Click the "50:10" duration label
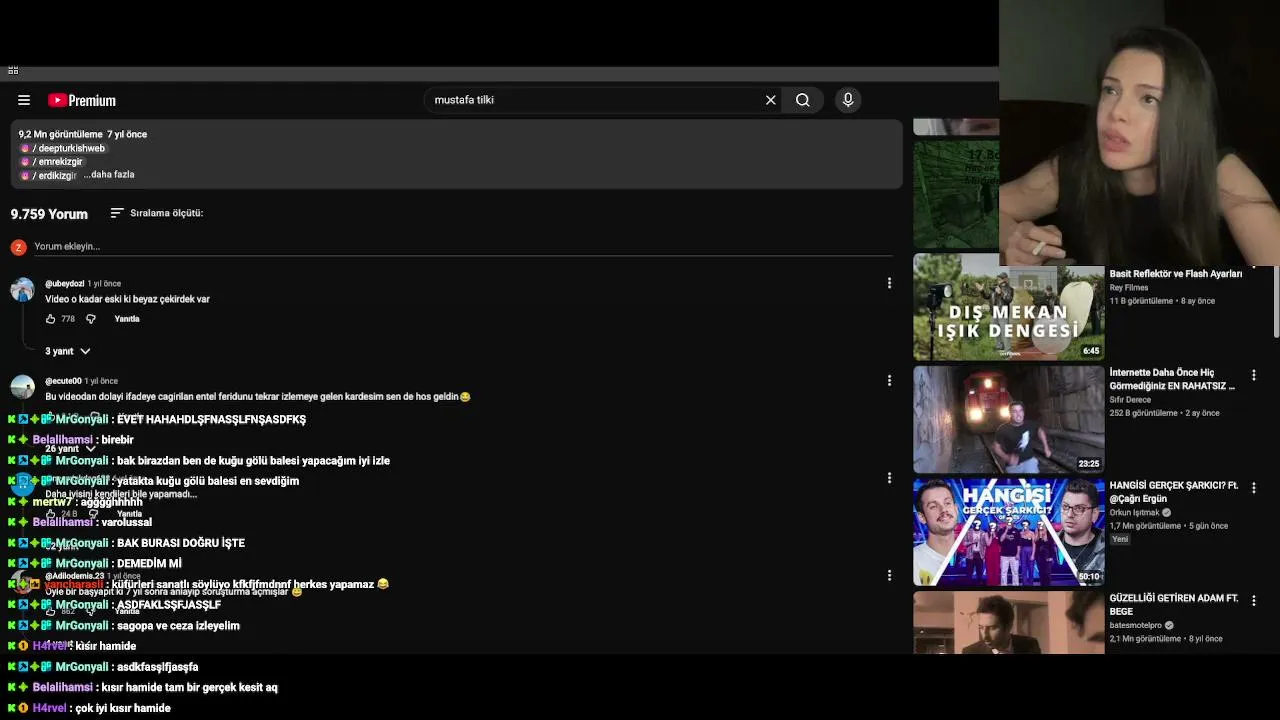Screen dimensions: 1280x720 pyautogui.click(x=1089, y=576)
